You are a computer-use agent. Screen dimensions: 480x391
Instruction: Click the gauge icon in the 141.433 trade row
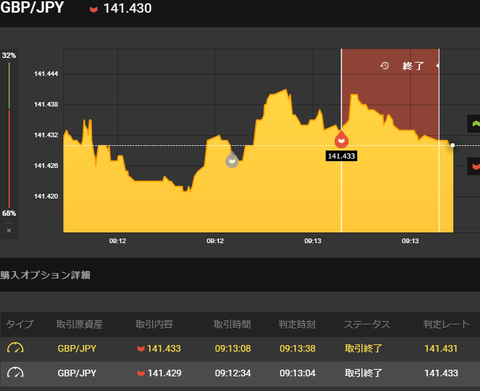(15, 348)
